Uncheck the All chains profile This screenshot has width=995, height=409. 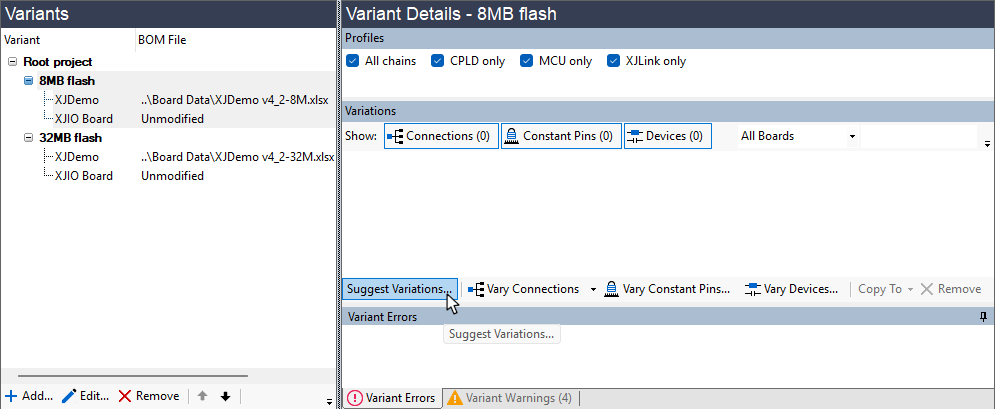tap(352, 61)
